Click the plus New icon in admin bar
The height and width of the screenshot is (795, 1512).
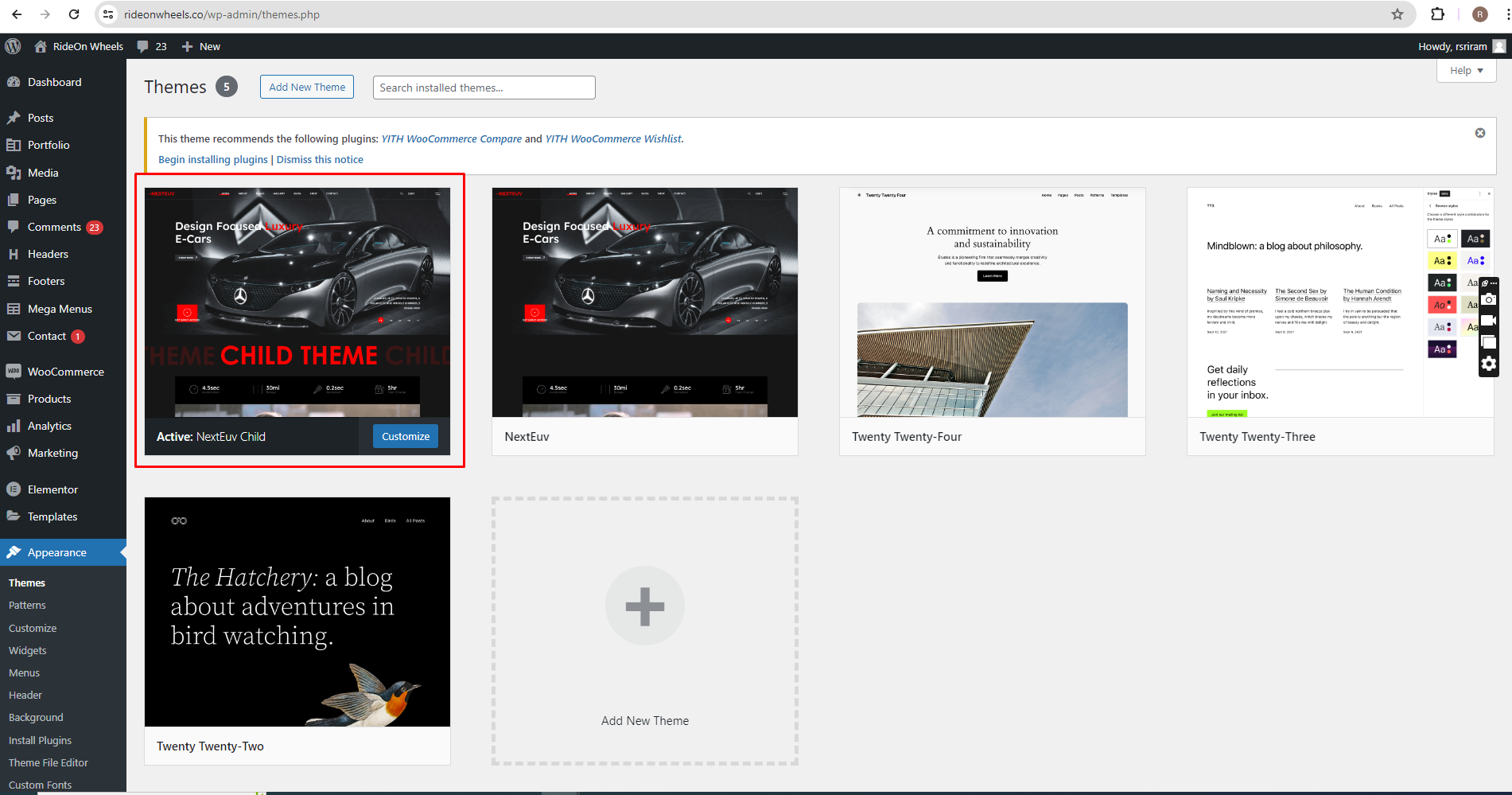tap(187, 46)
